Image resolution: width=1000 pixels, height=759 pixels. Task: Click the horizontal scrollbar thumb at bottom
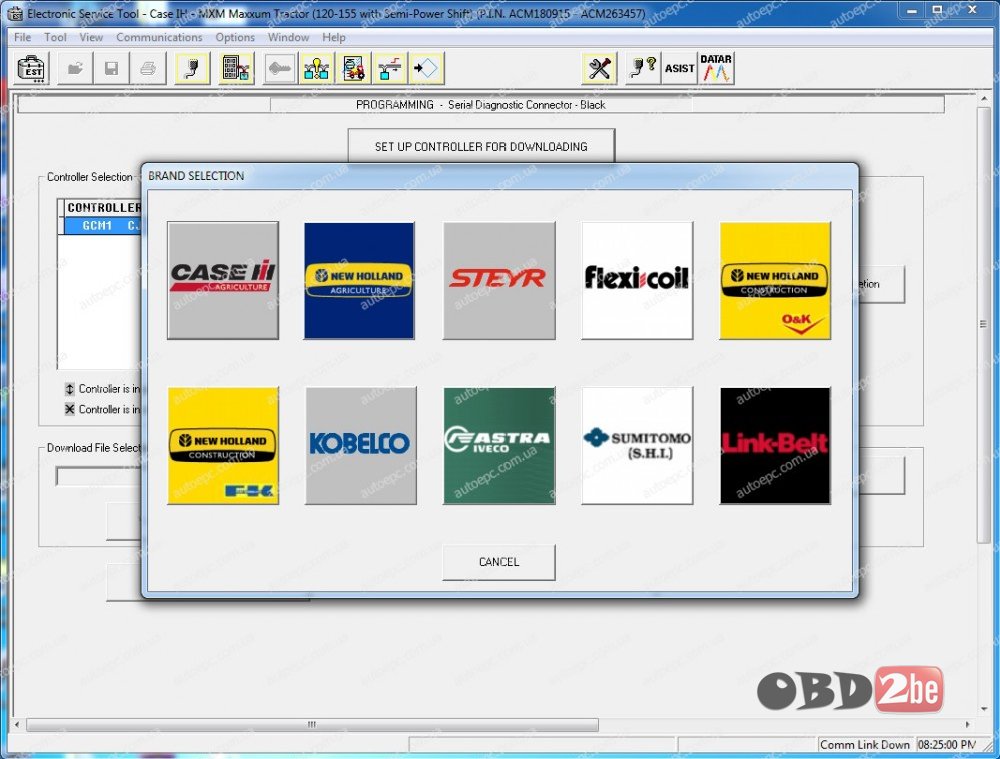(x=312, y=725)
